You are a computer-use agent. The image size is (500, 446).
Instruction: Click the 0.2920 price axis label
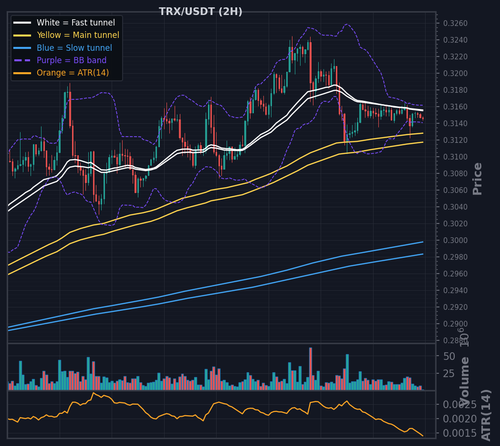[455, 307]
